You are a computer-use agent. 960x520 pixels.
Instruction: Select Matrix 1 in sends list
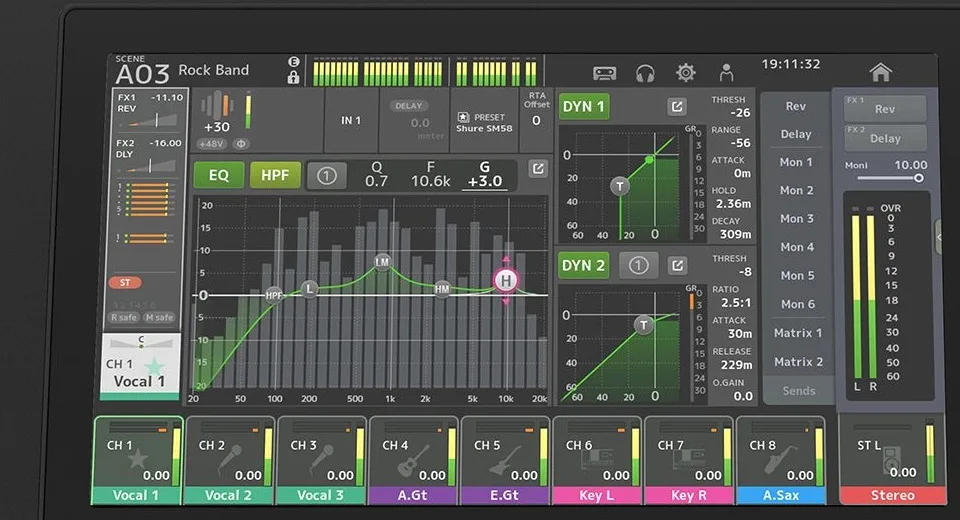[798, 333]
